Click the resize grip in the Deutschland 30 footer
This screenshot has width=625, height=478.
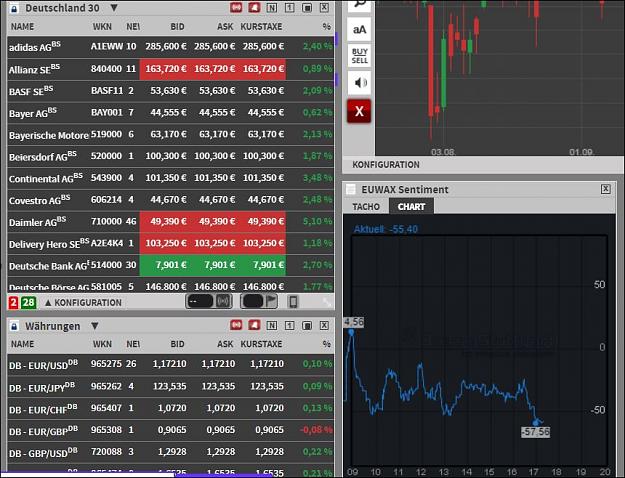[x=327, y=303]
